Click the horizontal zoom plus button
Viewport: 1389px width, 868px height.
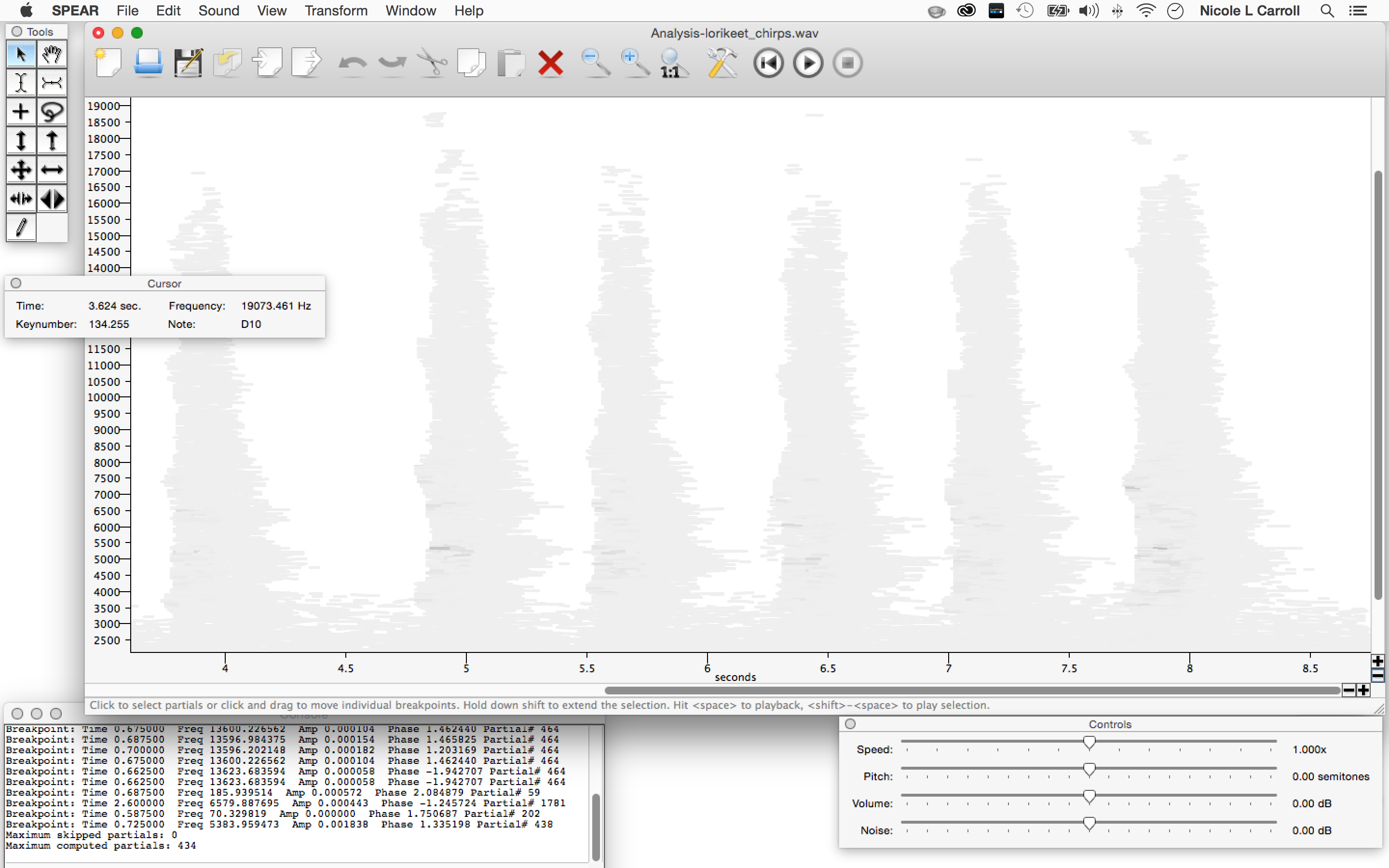[x=1364, y=690]
